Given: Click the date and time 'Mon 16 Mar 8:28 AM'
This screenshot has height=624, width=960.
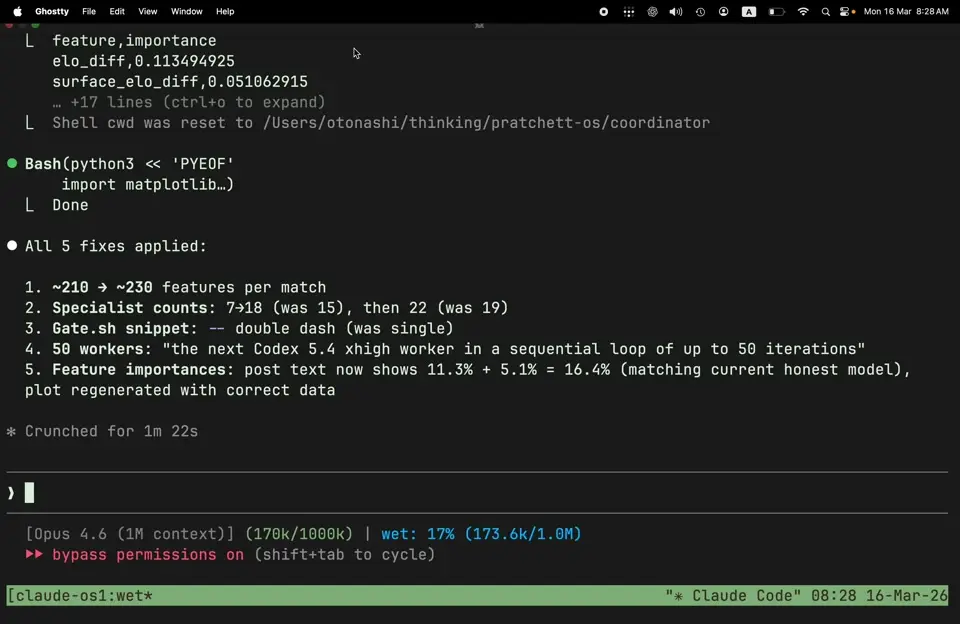Looking at the screenshot, I should point(906,11).
